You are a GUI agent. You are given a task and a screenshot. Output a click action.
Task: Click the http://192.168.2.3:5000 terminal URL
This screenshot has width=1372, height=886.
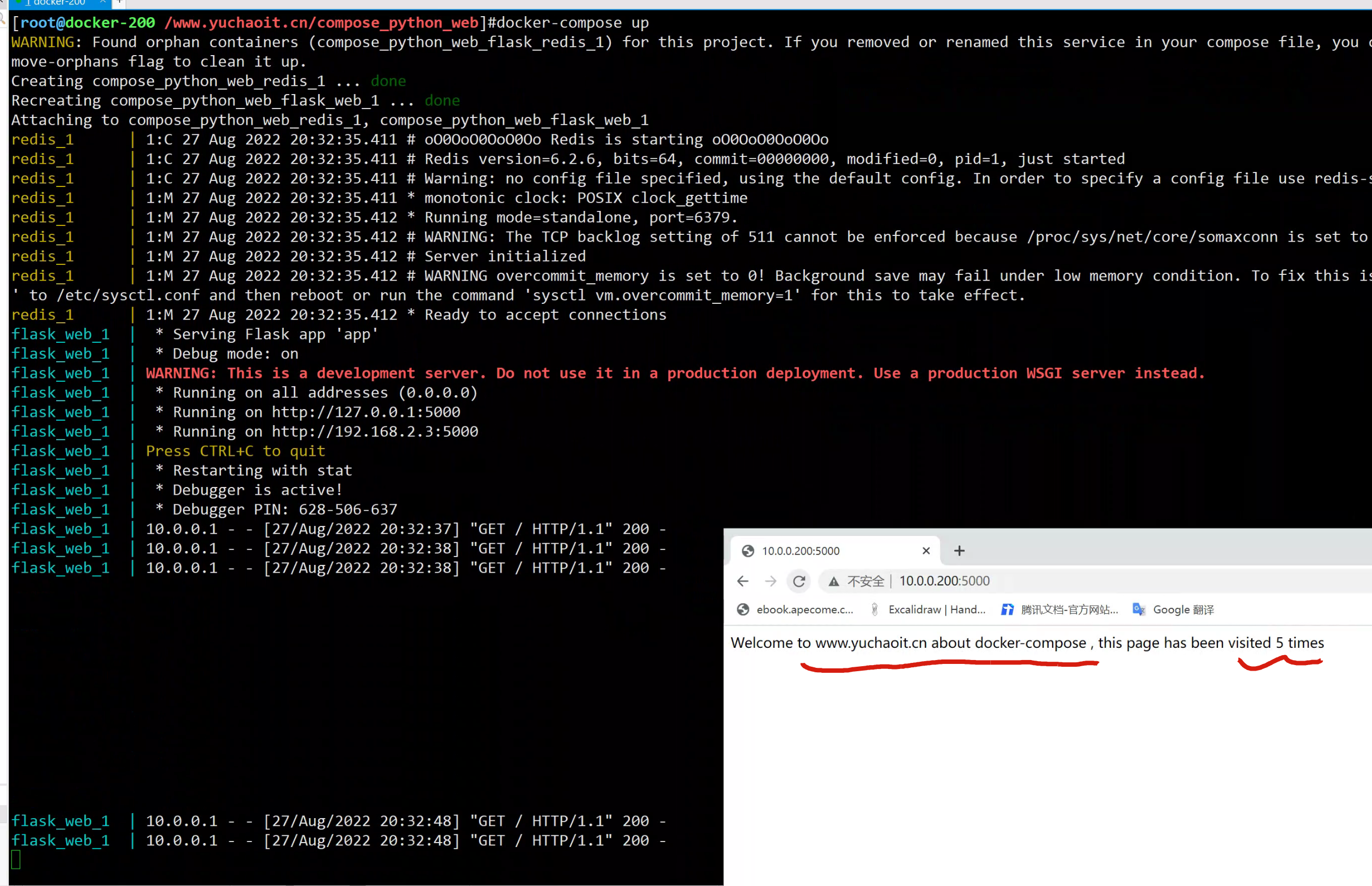[374, 431]
